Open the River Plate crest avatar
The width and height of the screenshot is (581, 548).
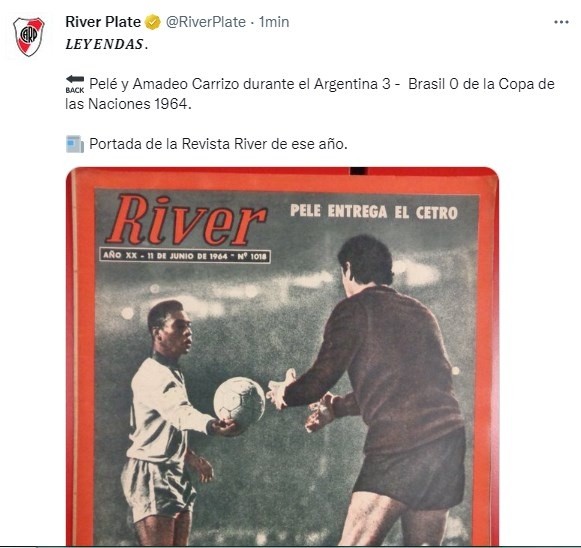click(x=29, y=37)
